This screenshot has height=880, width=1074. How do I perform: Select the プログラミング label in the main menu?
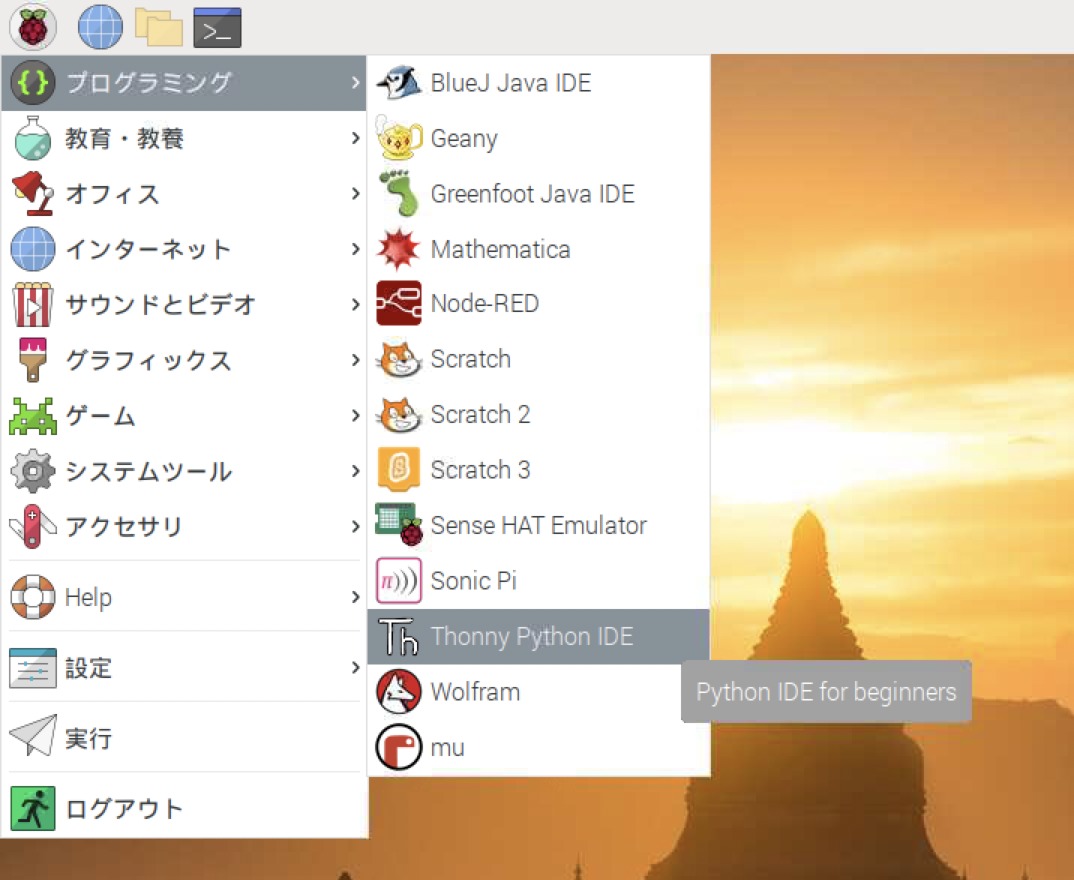(x=149, y=83)
